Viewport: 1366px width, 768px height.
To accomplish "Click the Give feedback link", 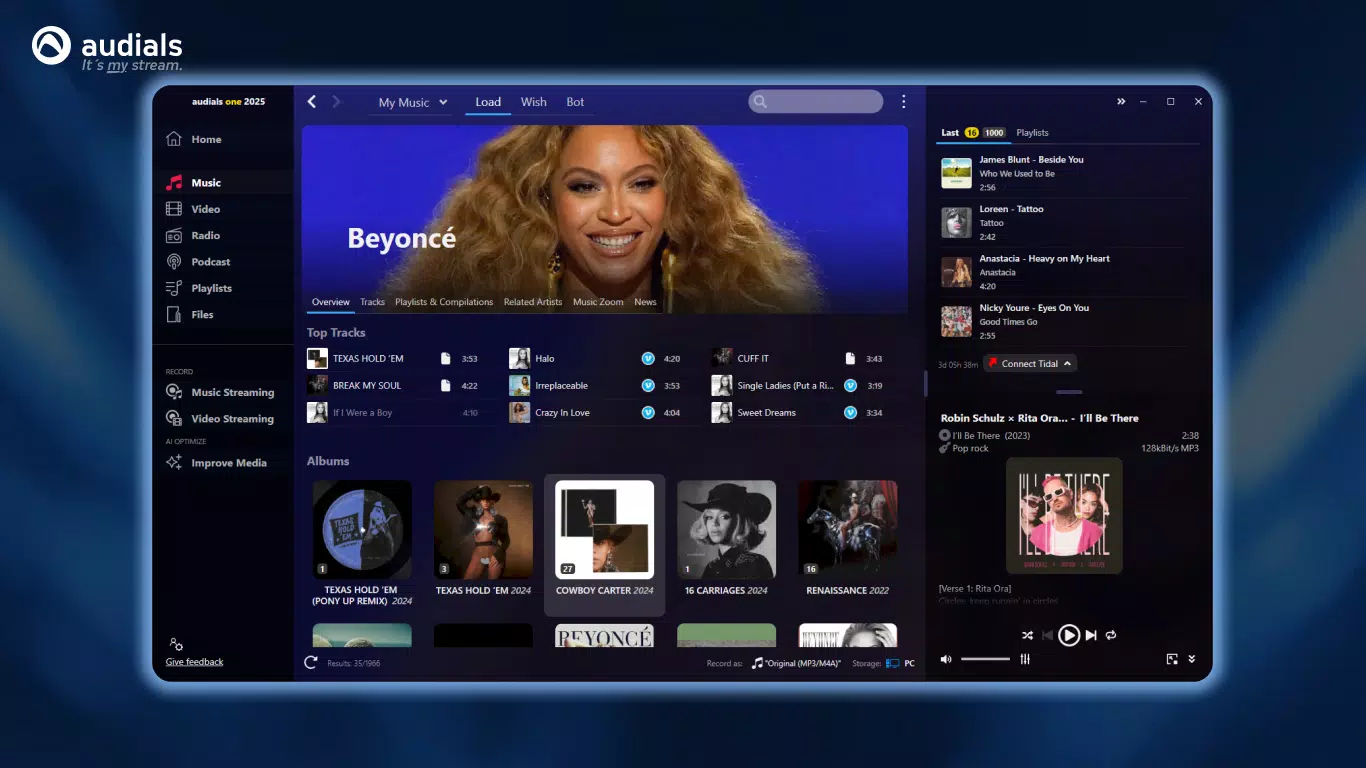I will point(194,662).
